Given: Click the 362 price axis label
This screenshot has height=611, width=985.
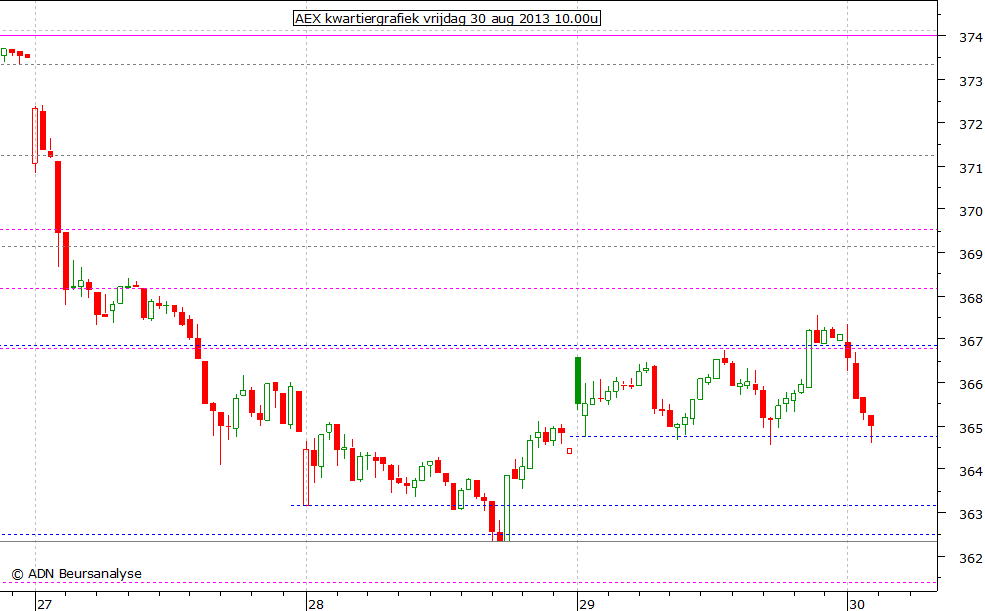Looking at the screenshot, I should click(x=971, y=558).
